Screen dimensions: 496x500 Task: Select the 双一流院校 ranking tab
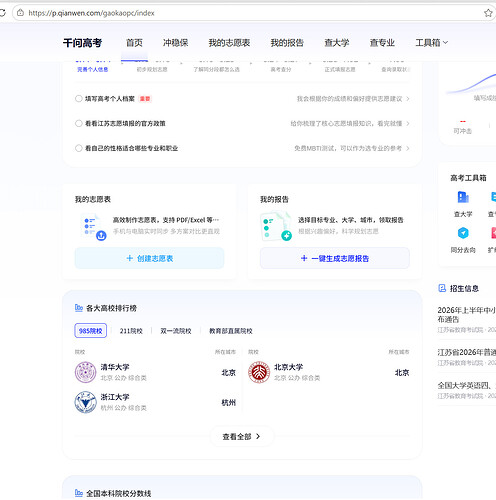[176, 331]
